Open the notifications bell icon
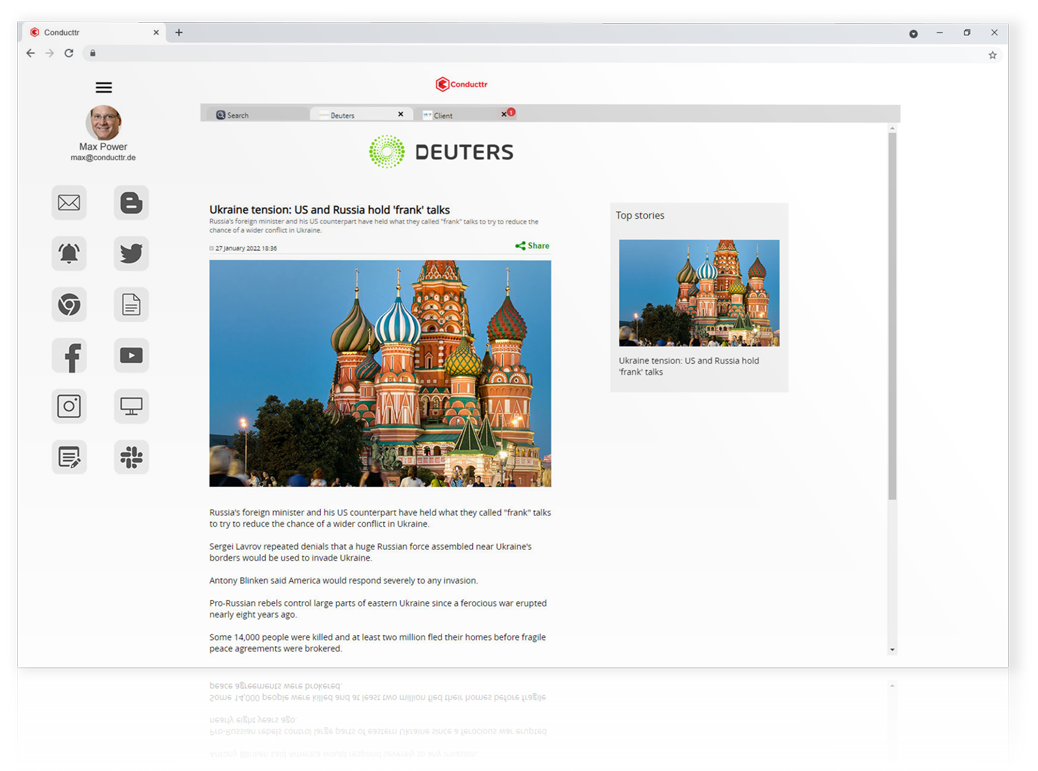Image resolution: width=1038 pixels, height=771 pixels. pyautogui.click(x=68, y=253)
